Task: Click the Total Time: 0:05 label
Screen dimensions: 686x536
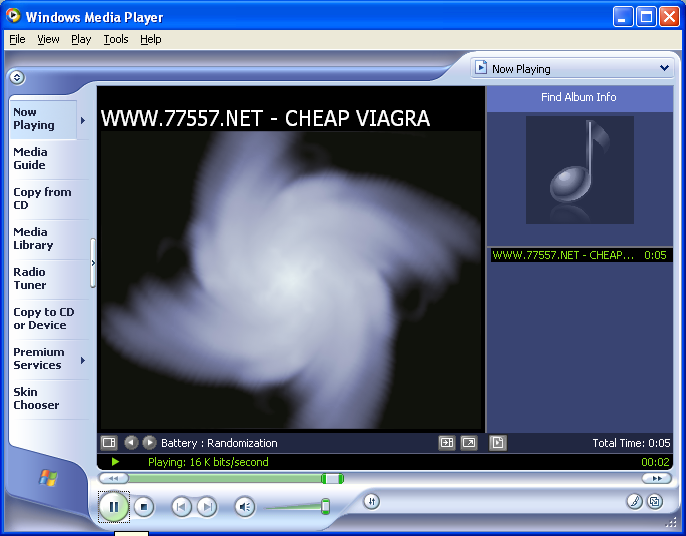Action: (631, 443)
